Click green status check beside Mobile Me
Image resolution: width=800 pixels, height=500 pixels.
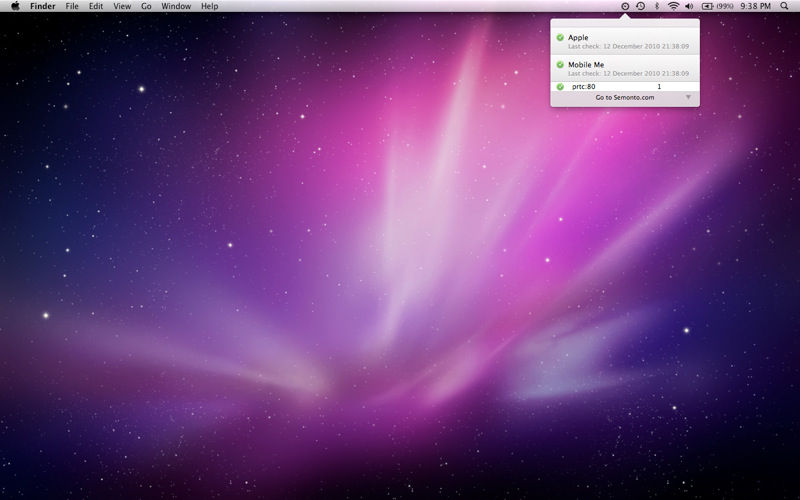tap(560, 64)
